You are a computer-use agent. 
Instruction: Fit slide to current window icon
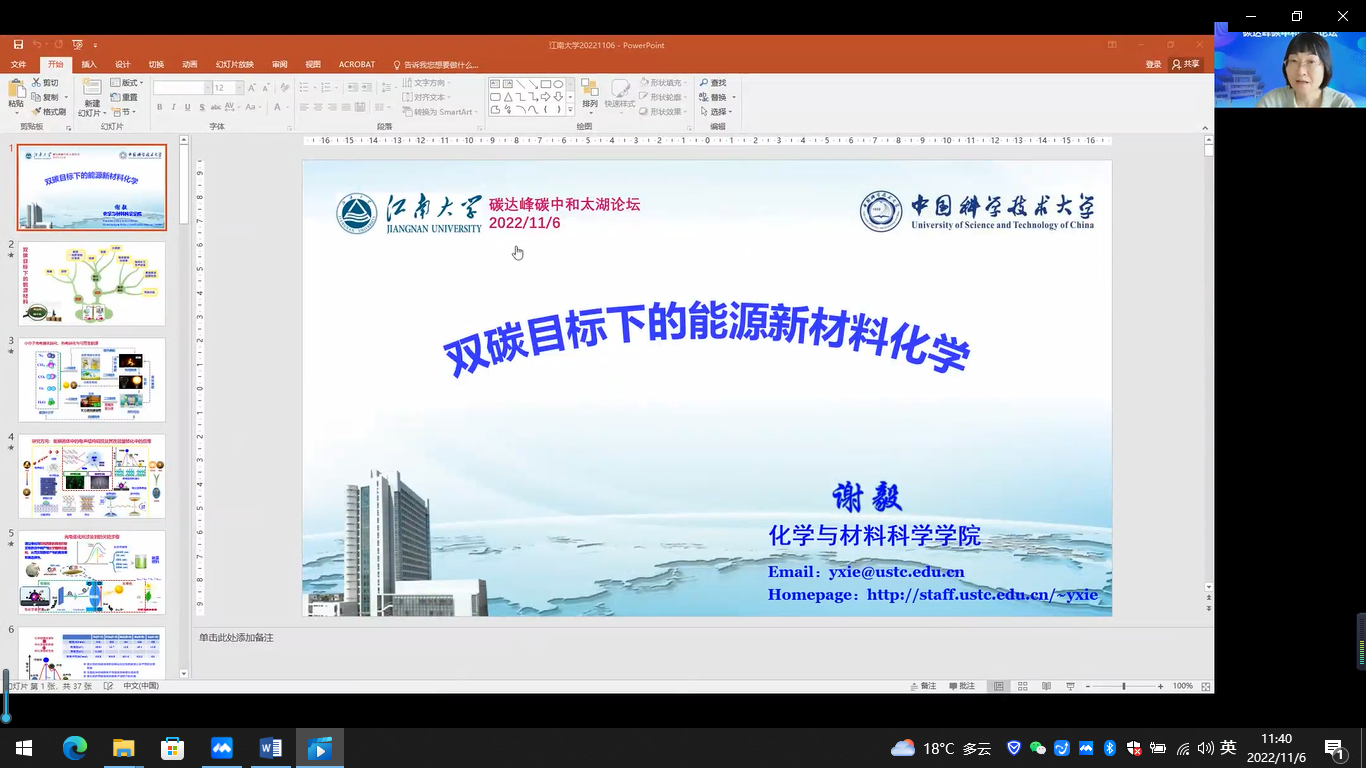(1206, 686)
